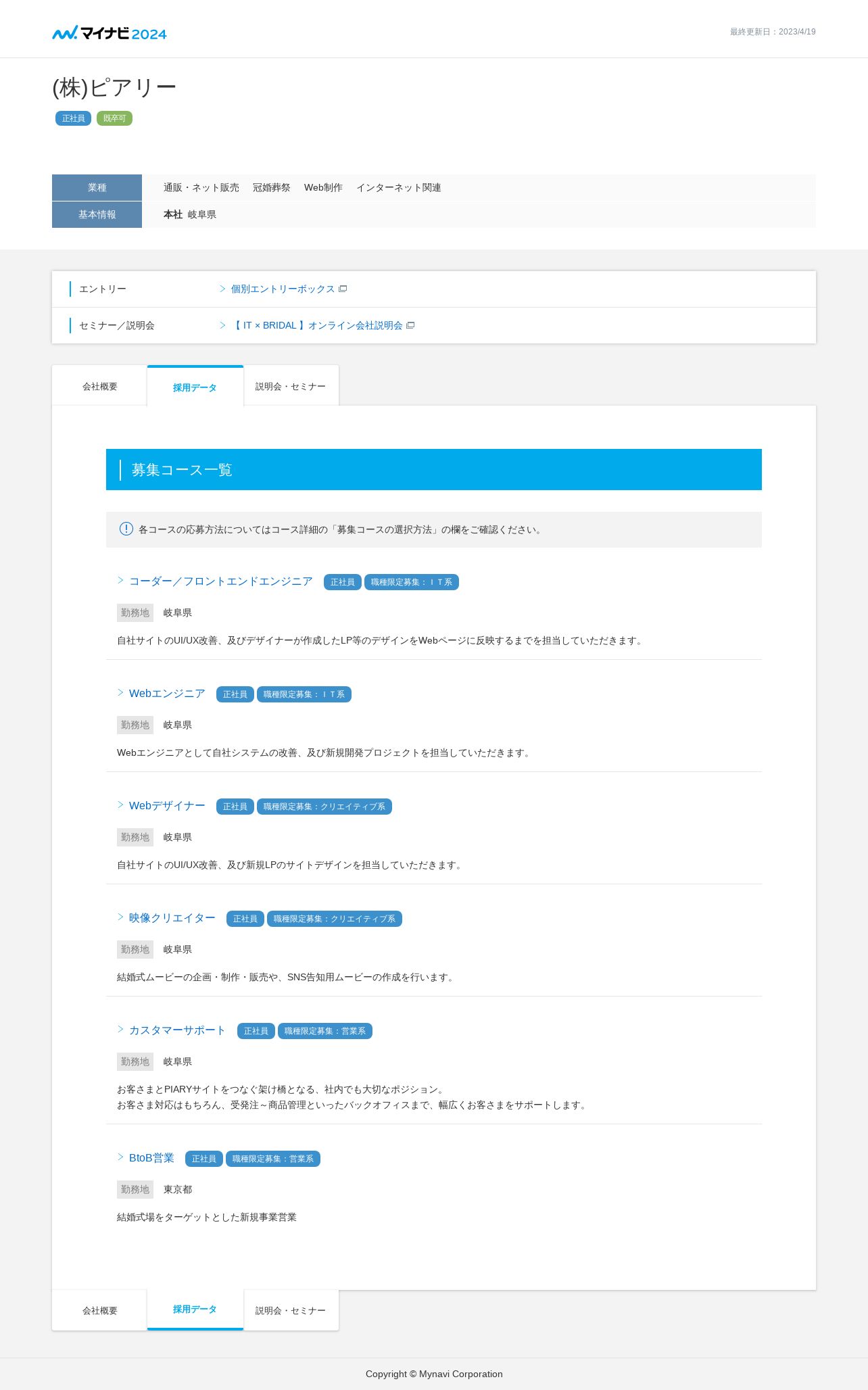This screenshot has width=868, height=1390.
Task: Open the 映像クリエイター course link
Action: pos(172,918)
